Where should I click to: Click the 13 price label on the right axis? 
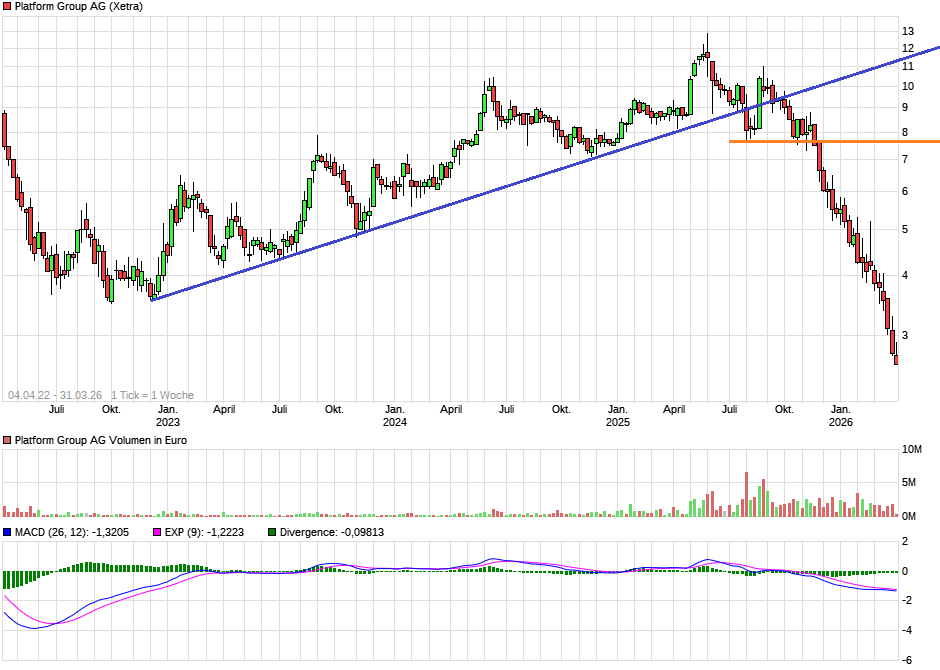[x=908, y=30]
